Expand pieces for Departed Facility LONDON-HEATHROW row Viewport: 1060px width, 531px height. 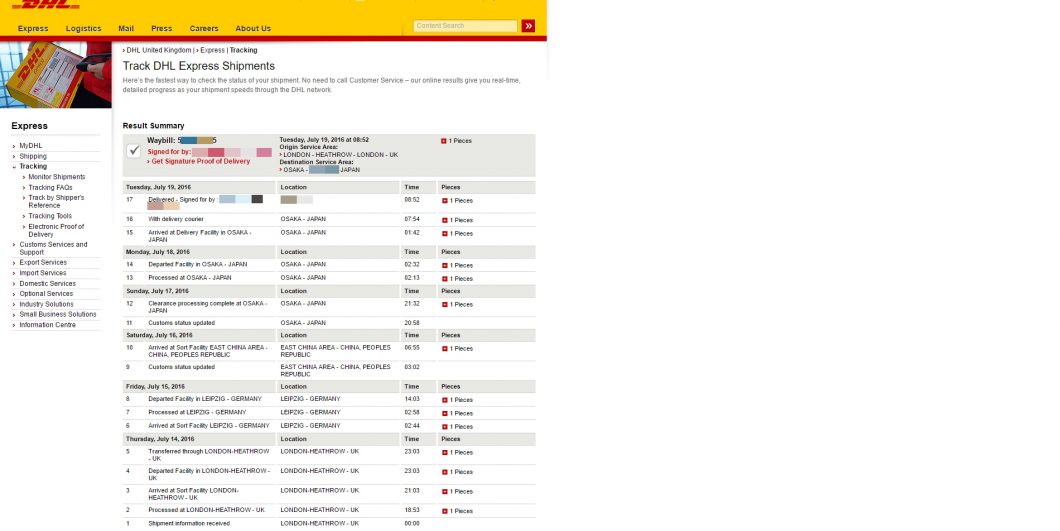click(444, 473)
